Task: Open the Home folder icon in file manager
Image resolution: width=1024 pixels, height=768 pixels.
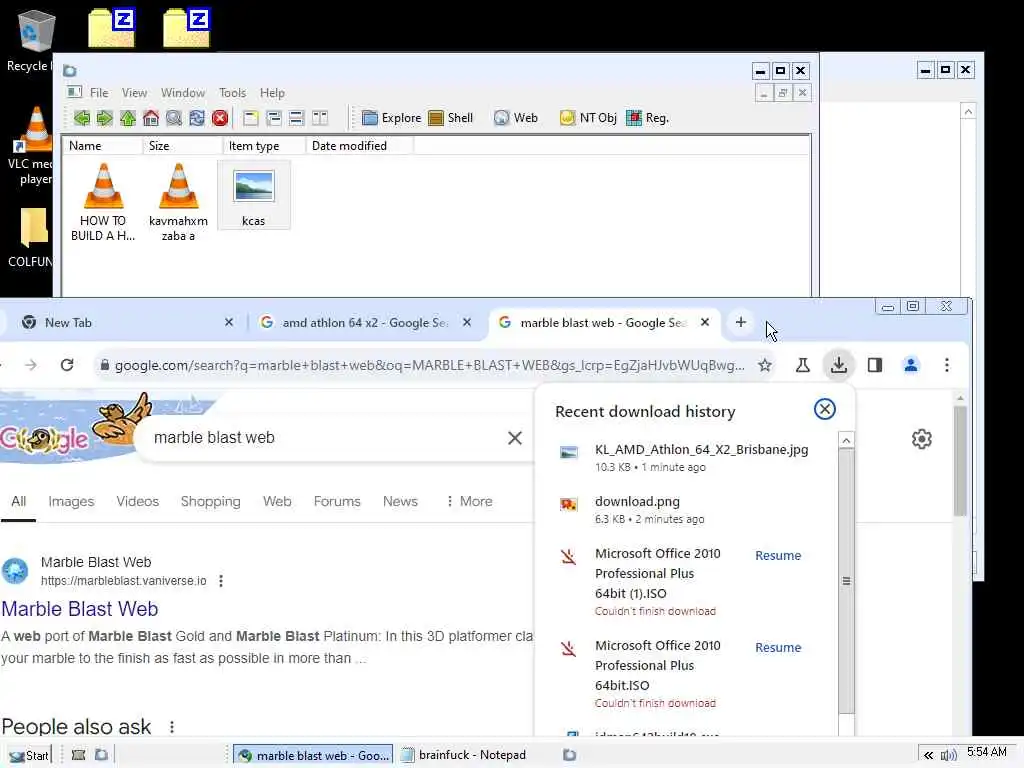Action: point(151,118)
